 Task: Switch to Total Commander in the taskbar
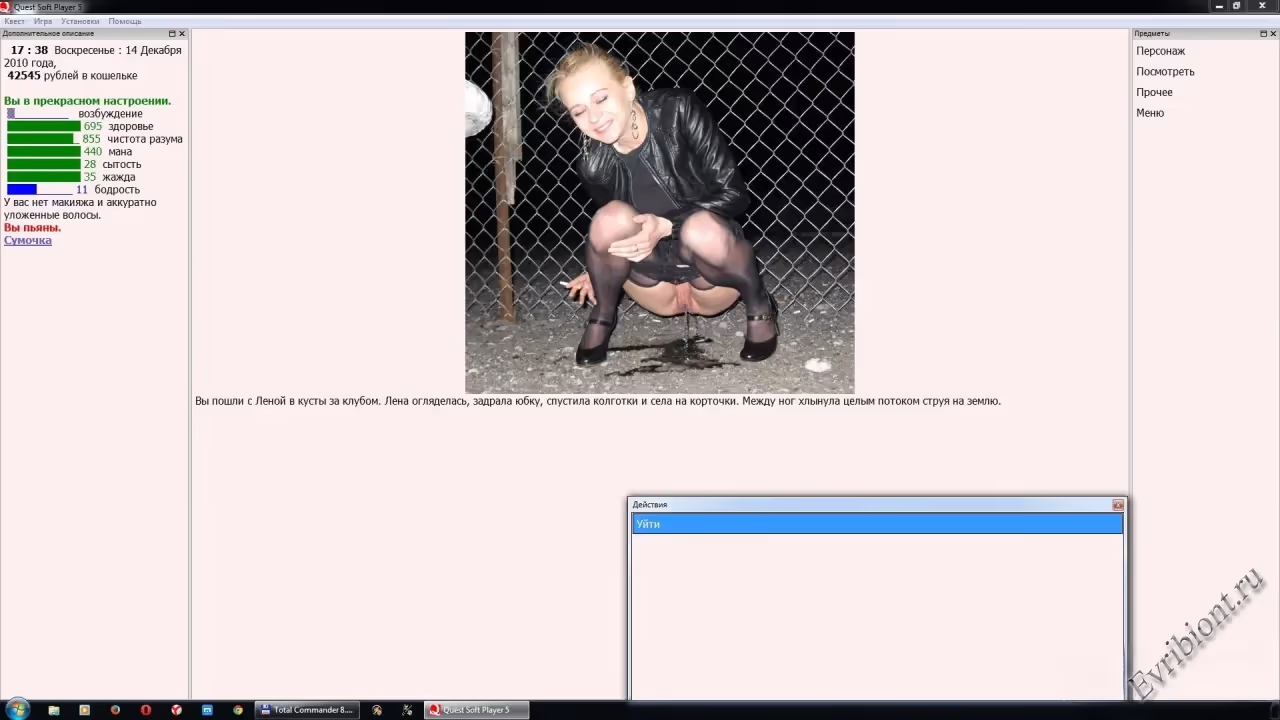(306, 710)
